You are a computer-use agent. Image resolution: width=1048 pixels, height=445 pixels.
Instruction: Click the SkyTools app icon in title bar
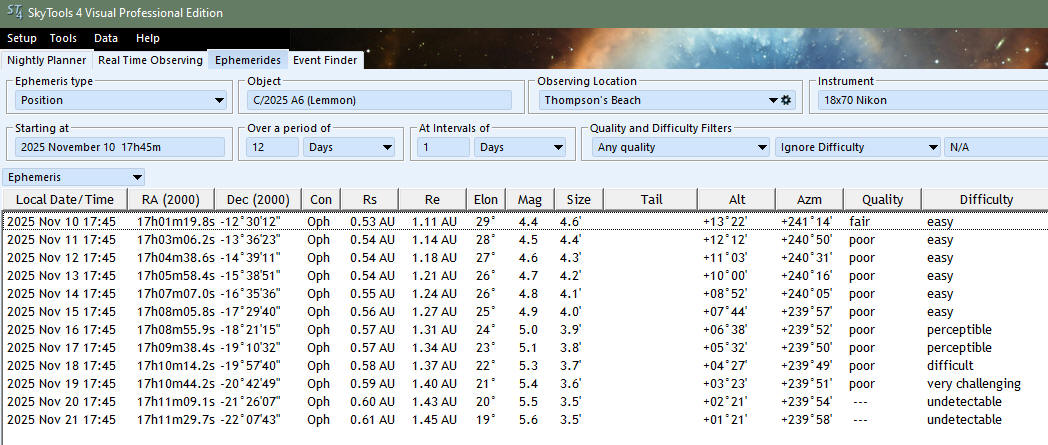(x=14, y=13)
